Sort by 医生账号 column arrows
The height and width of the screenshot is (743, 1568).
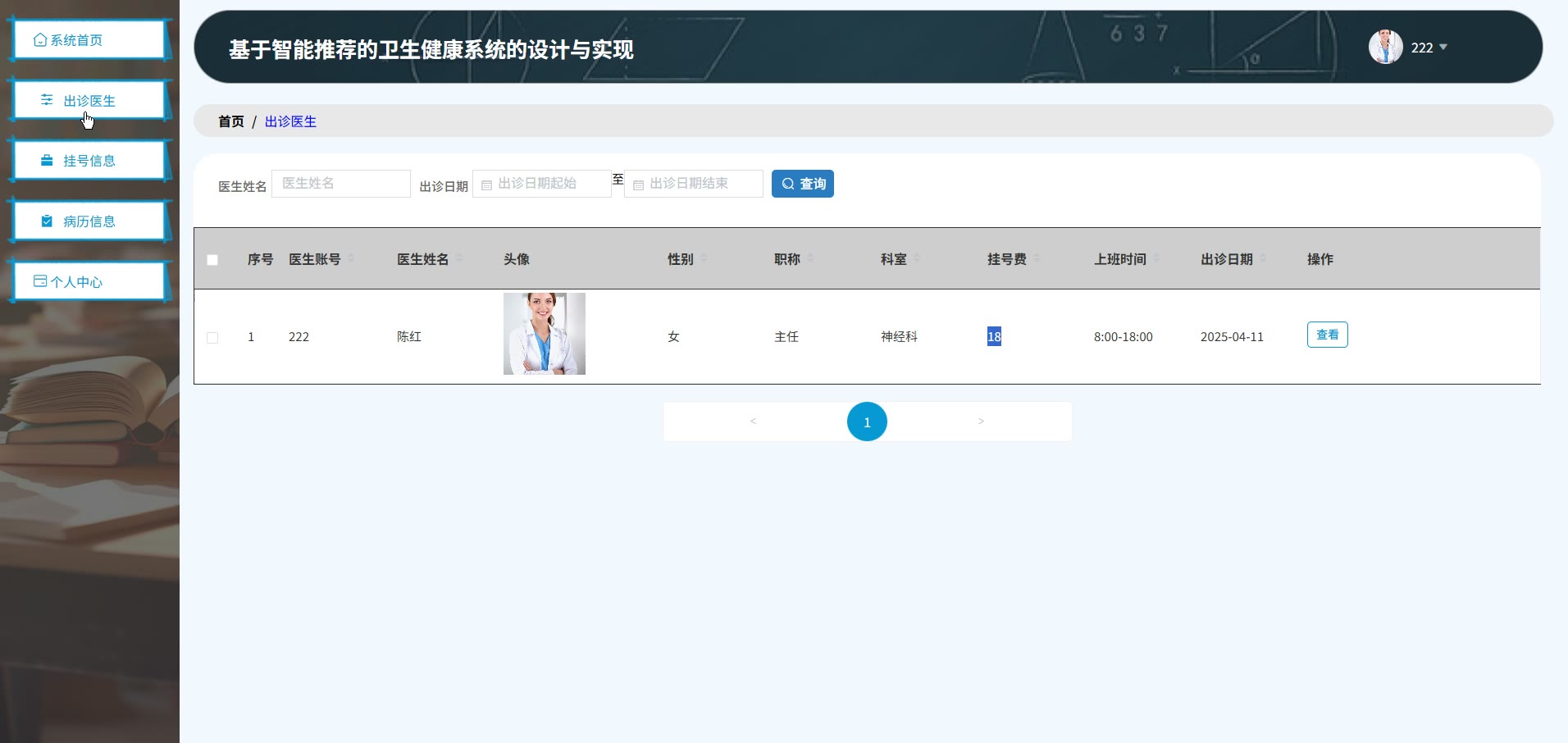coord(351,258)
